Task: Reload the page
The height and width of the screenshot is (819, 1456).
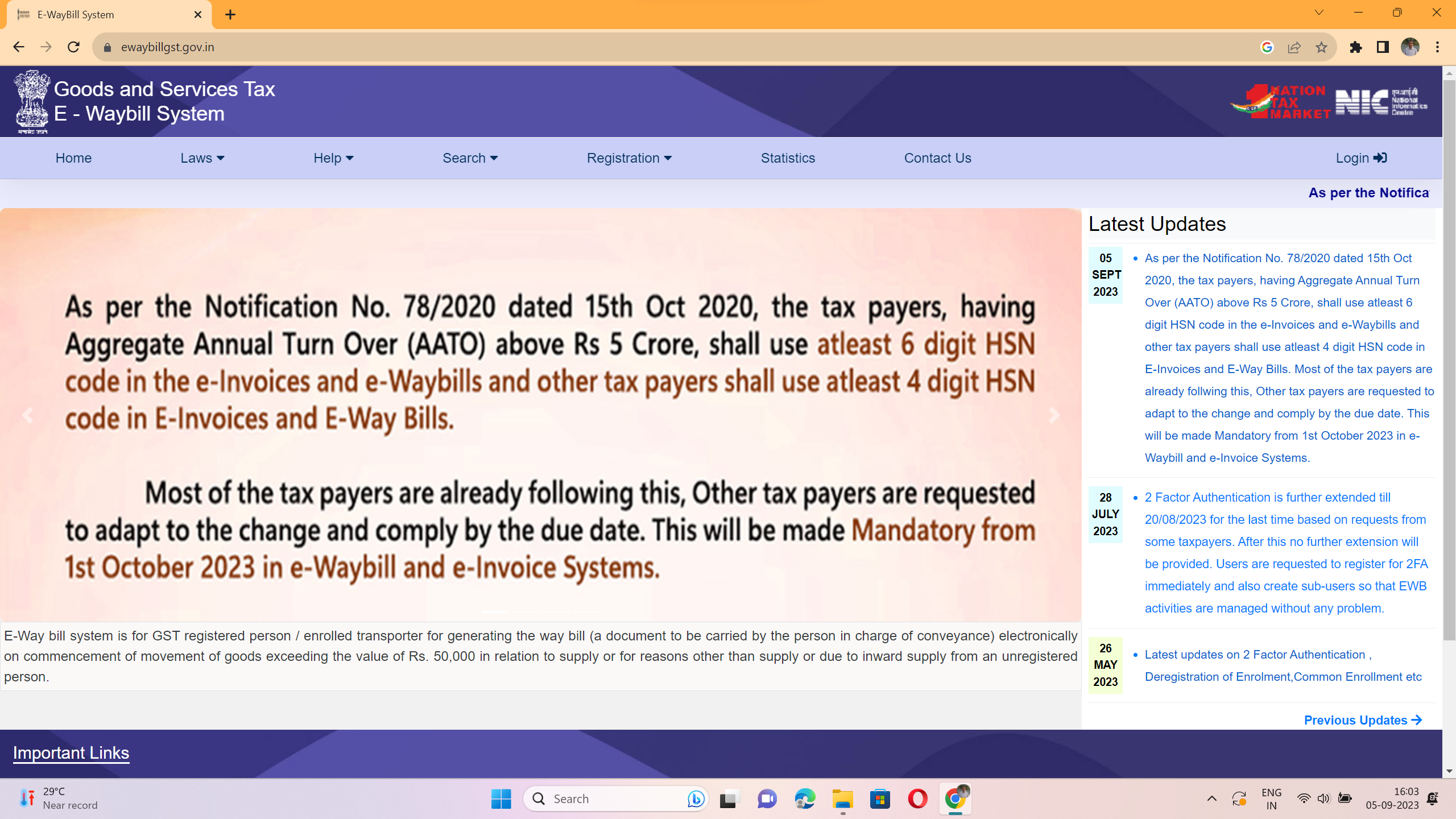Action: pos(73,47)
